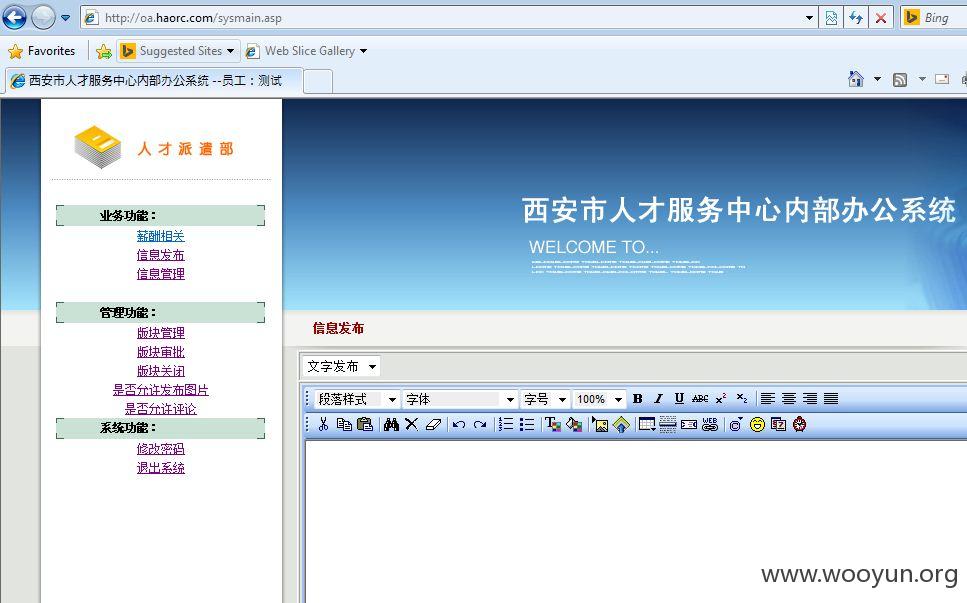967x603 pixels.
Task: Undo last edit in editor
Action: pos(459,424)
